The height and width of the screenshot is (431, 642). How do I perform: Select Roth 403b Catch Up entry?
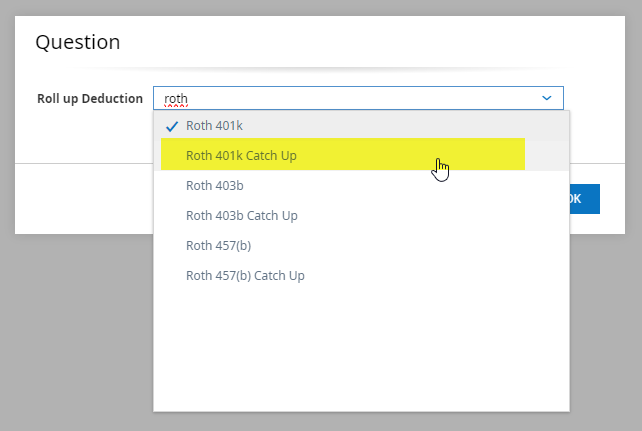(x=242, y=215)
